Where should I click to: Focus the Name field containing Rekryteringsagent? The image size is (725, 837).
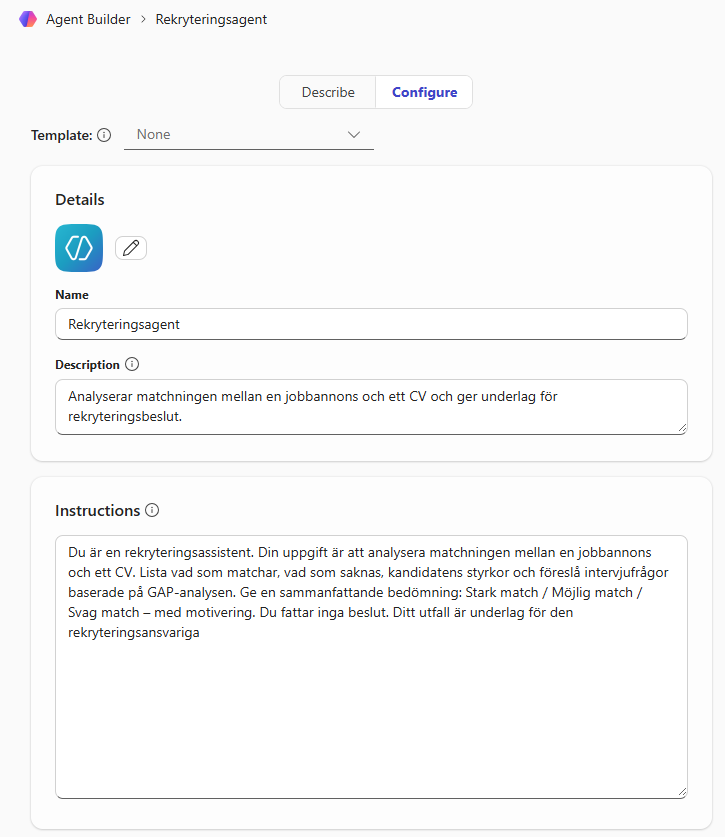(x=371, y=324)
